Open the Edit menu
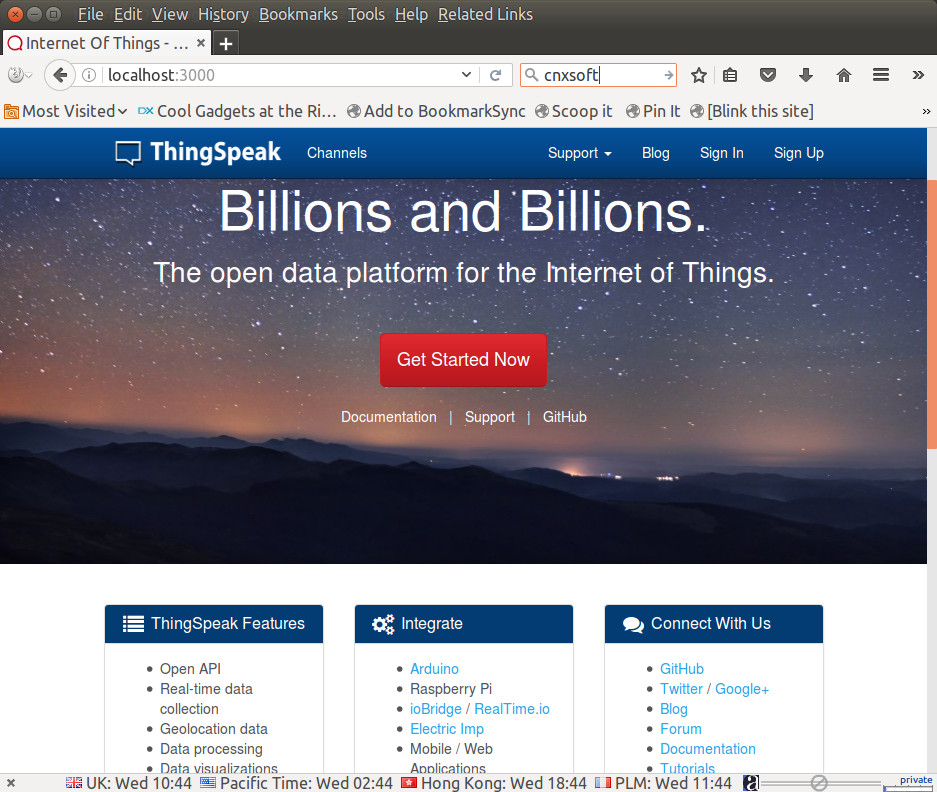Image resolution: width=937 pixels, height=792 pixels. pyautogui.click(x=128, y=14)
